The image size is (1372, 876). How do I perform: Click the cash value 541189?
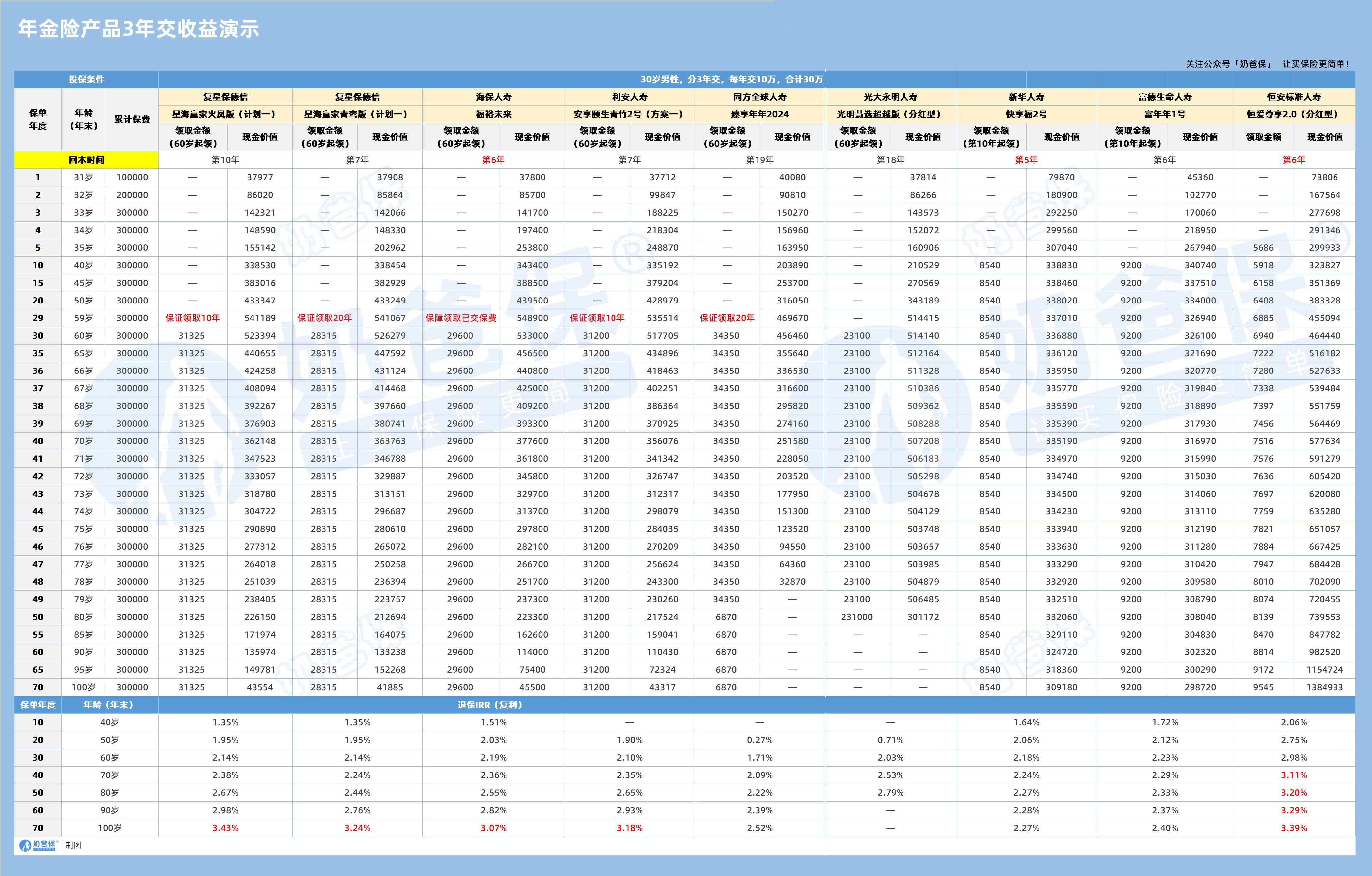coord(260,318)
